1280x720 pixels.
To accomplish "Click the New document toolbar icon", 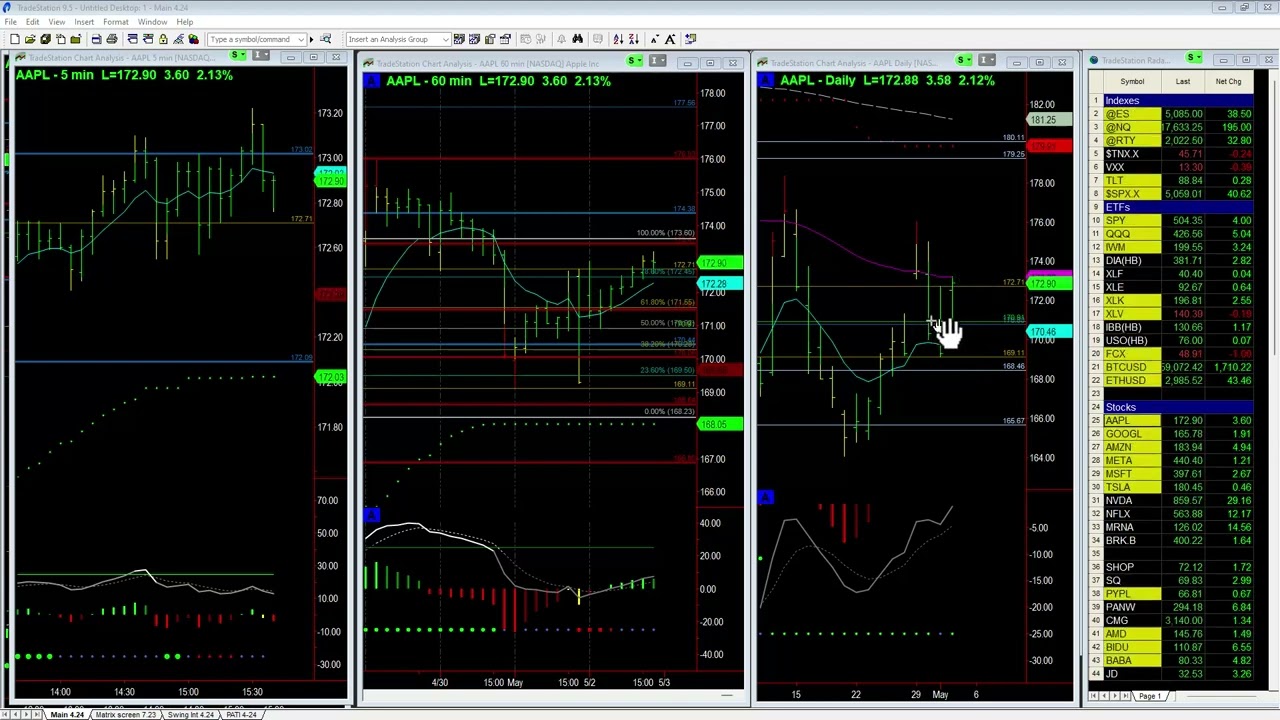I will click(15, 39).
